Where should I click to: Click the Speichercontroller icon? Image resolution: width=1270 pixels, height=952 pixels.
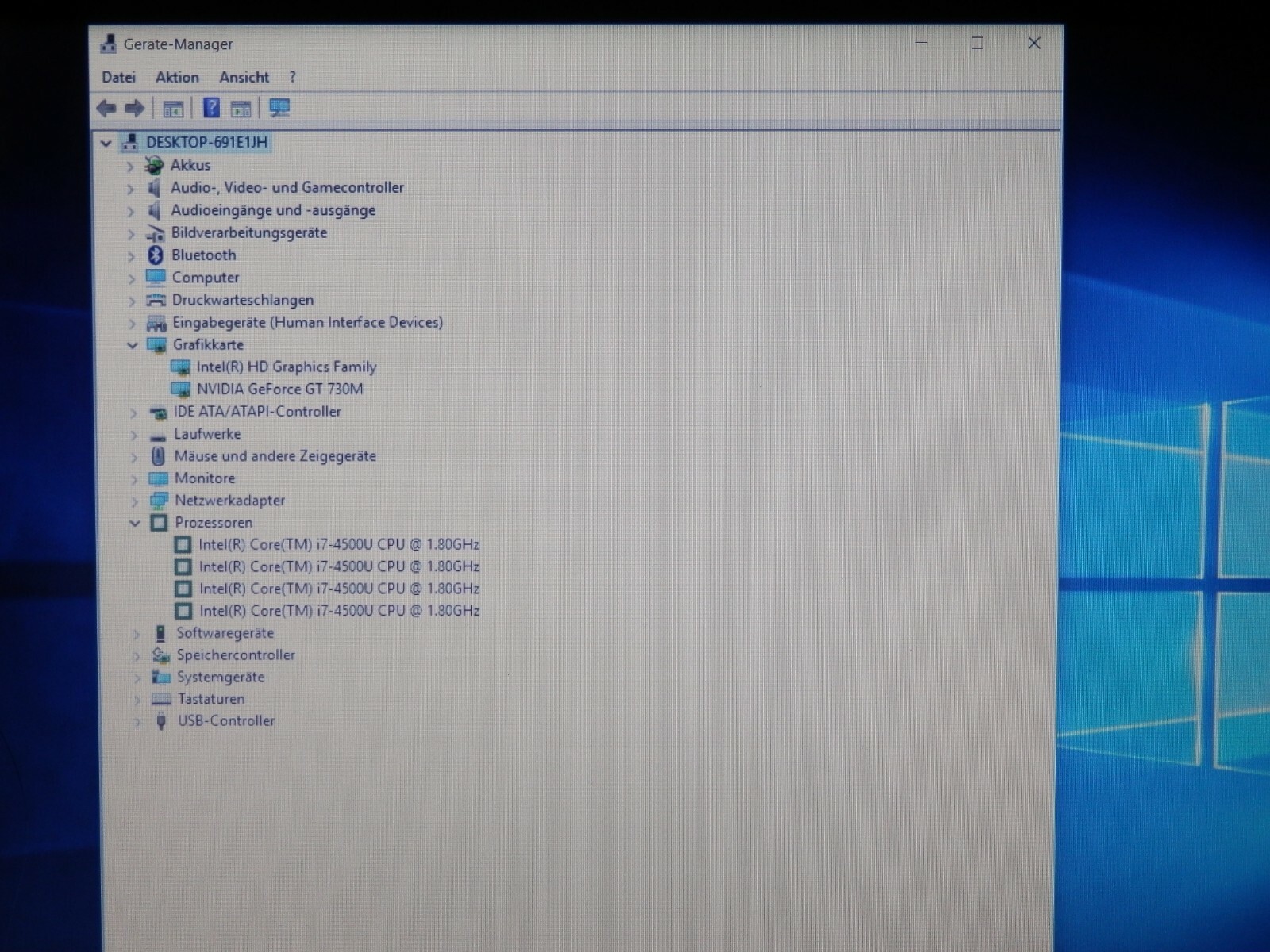161,654
